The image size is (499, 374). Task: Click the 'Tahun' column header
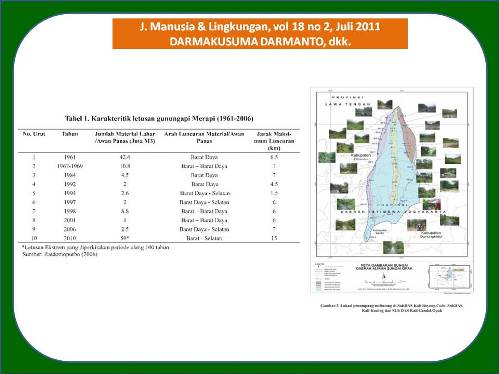click(x=70, y=134)
